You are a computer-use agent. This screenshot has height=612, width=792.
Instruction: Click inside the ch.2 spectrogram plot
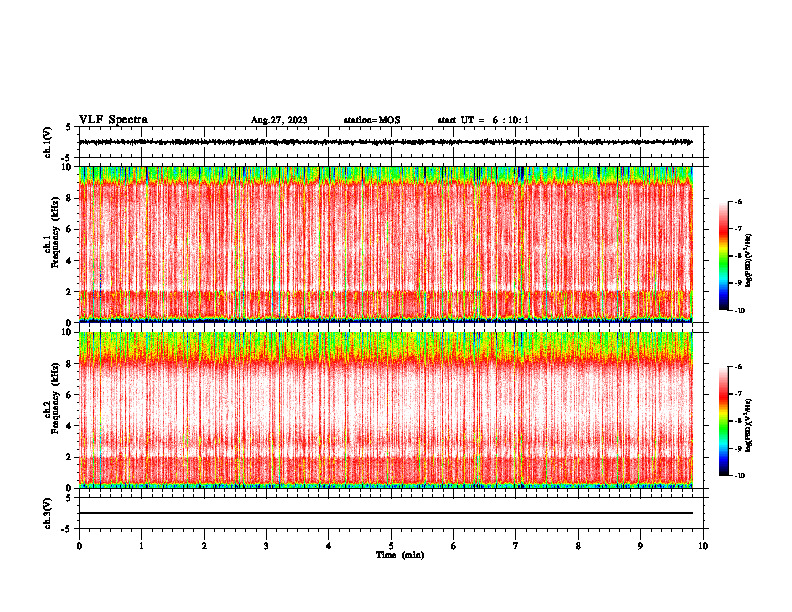pos(386,410)
